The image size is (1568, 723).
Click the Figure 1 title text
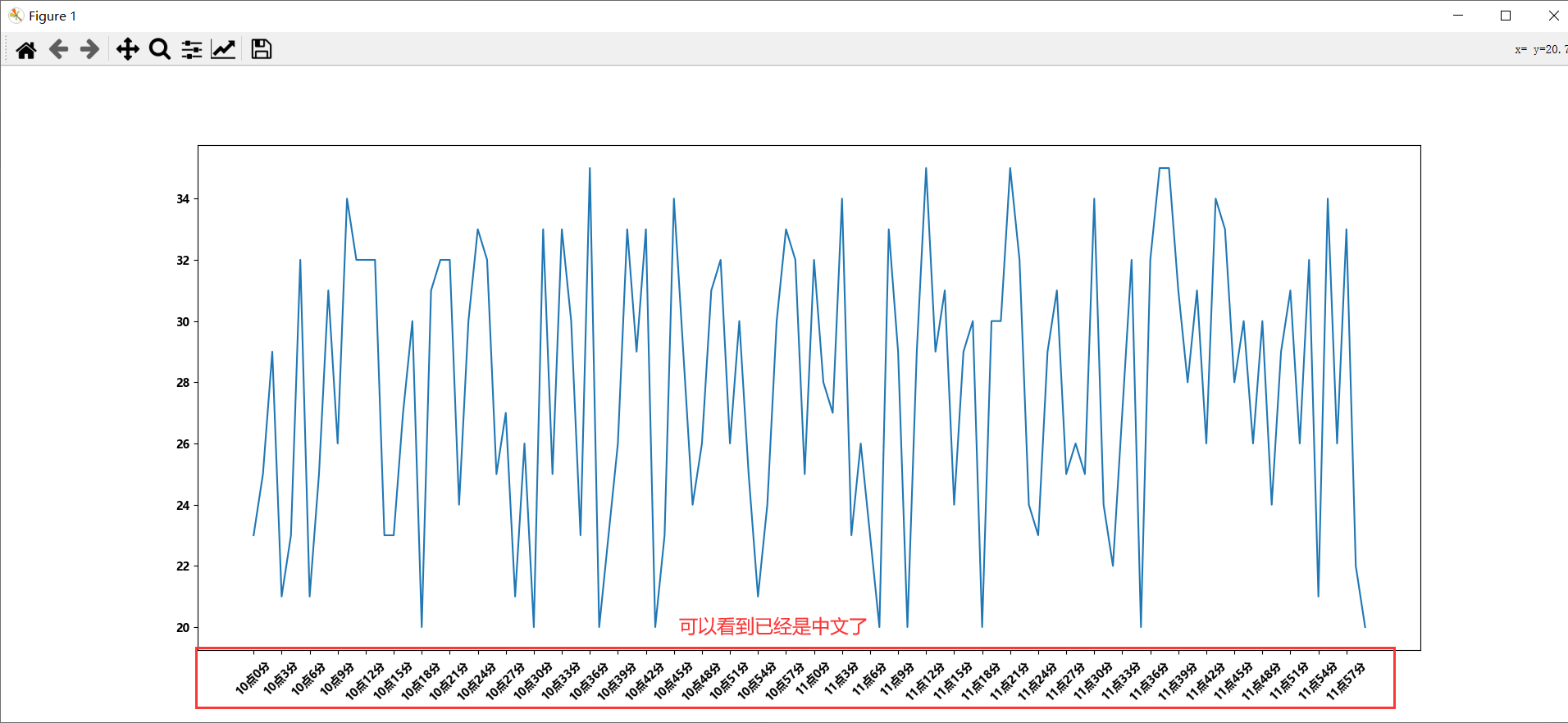(x=52, y=16)
